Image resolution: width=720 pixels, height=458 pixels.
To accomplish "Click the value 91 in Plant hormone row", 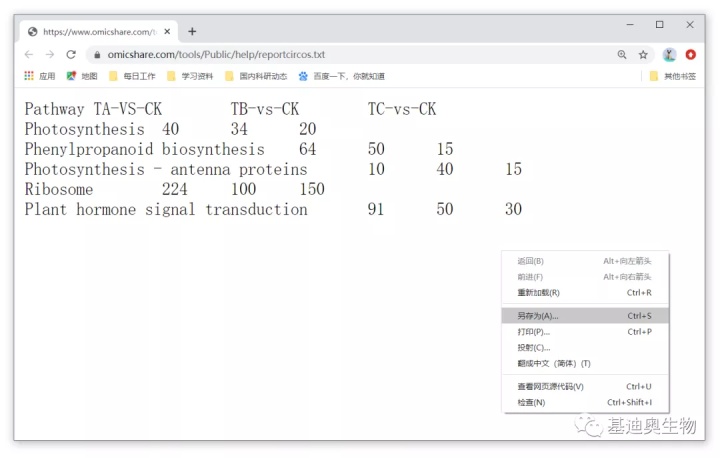I will (376, 209).
